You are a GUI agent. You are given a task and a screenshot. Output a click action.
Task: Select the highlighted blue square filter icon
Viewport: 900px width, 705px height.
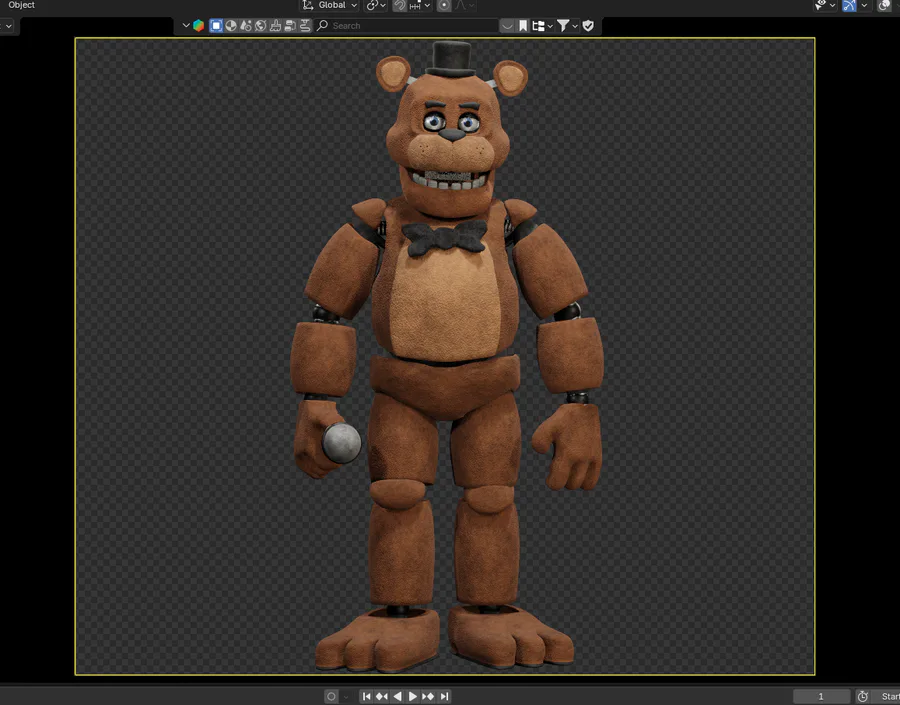pyautogui.click(x=216, y=25)
